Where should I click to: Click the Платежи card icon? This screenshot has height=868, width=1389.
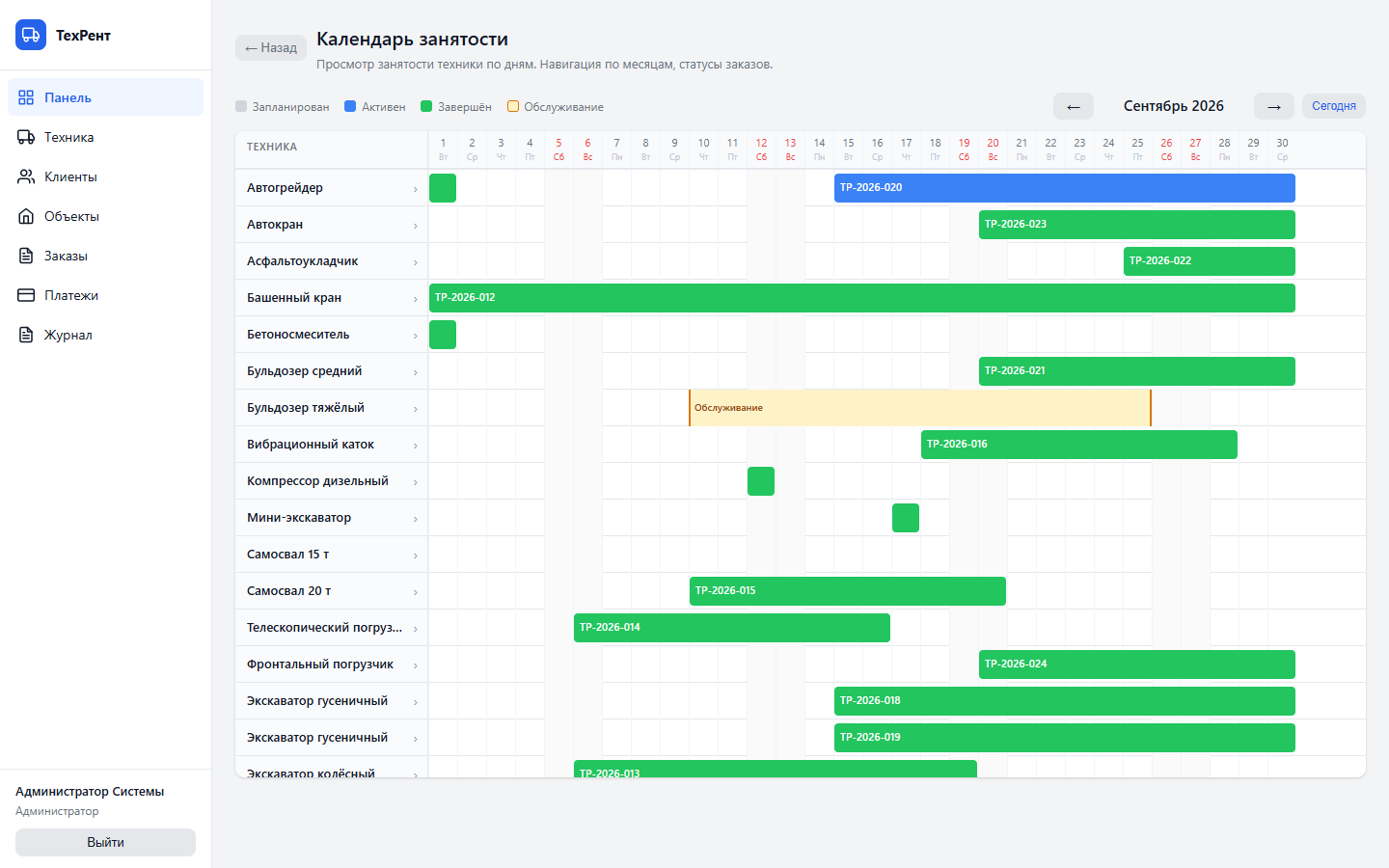26,295
